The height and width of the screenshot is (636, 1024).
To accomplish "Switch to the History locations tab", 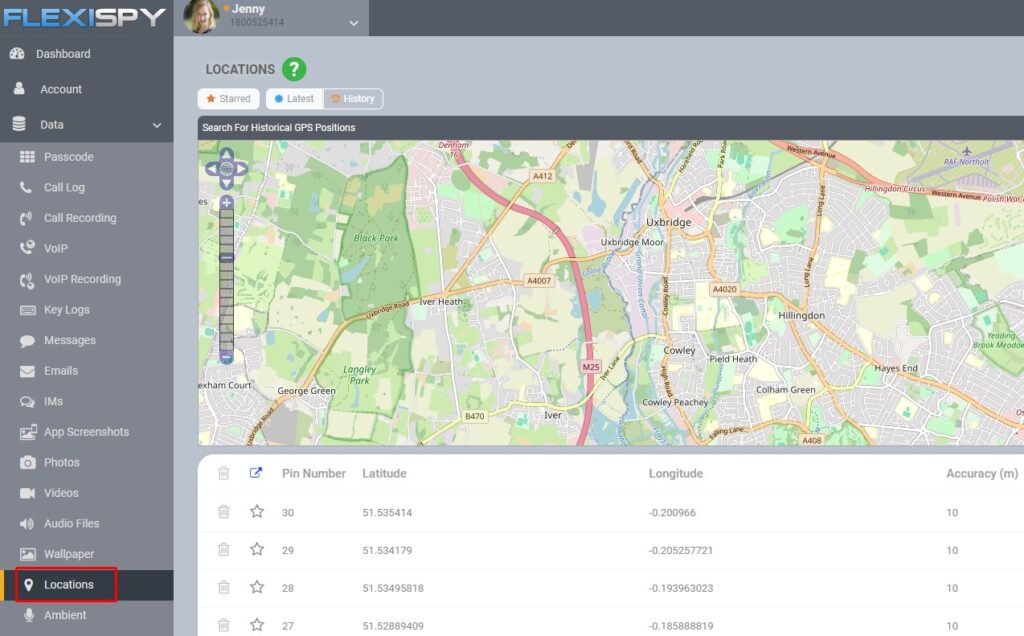I will pyautogui.click(x=353, y=99).
